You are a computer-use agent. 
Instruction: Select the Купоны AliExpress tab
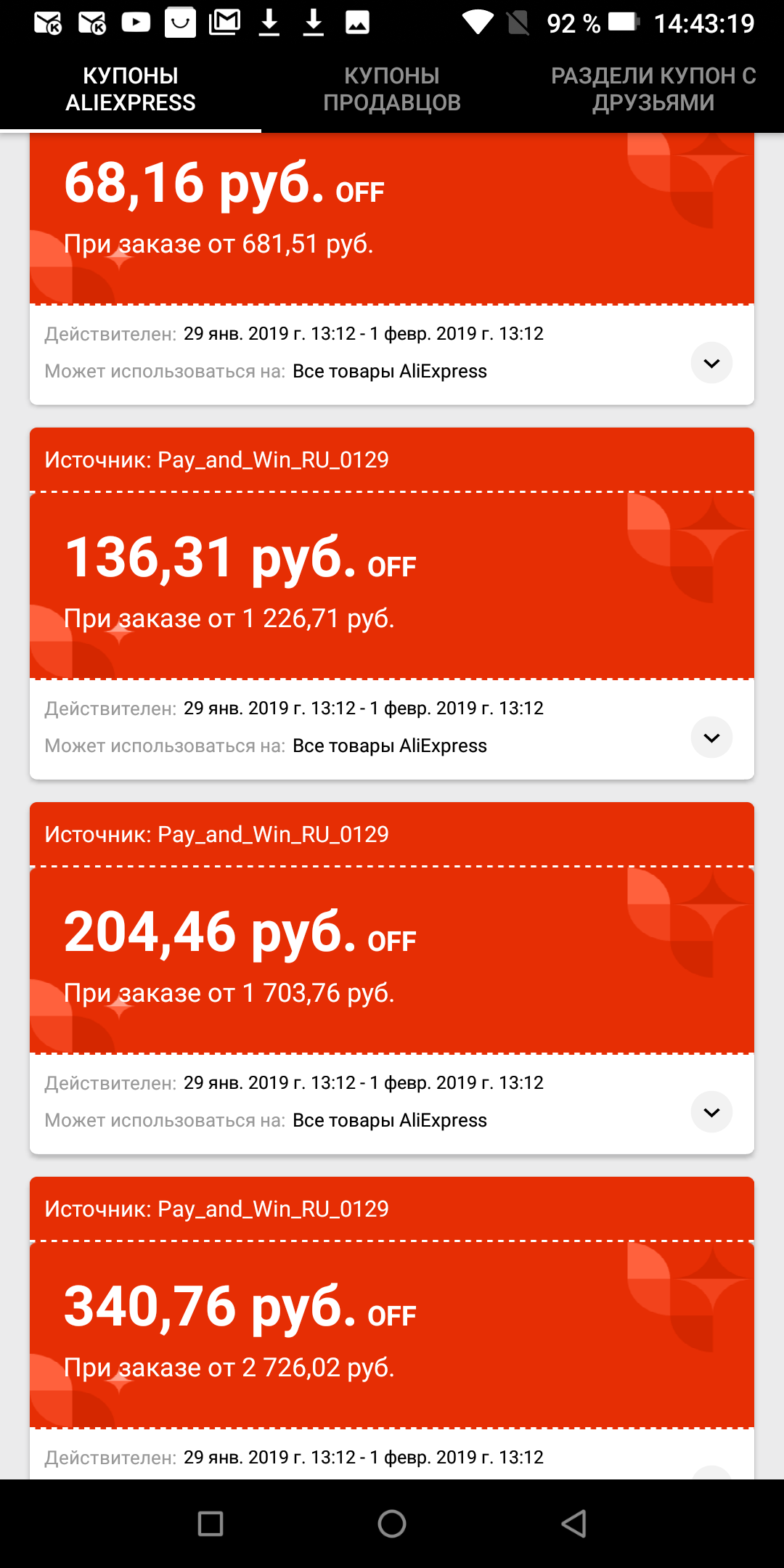click(x=131, y=89)
